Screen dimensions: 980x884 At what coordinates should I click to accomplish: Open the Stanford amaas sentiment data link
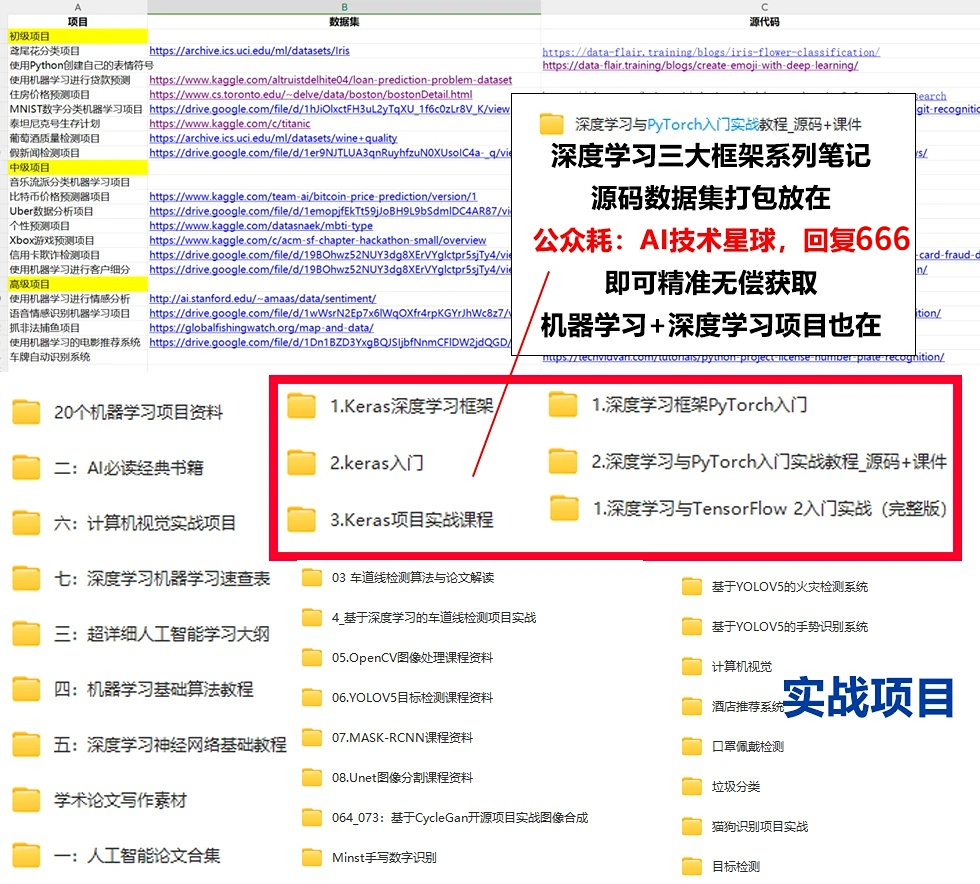tap(262, 299)
